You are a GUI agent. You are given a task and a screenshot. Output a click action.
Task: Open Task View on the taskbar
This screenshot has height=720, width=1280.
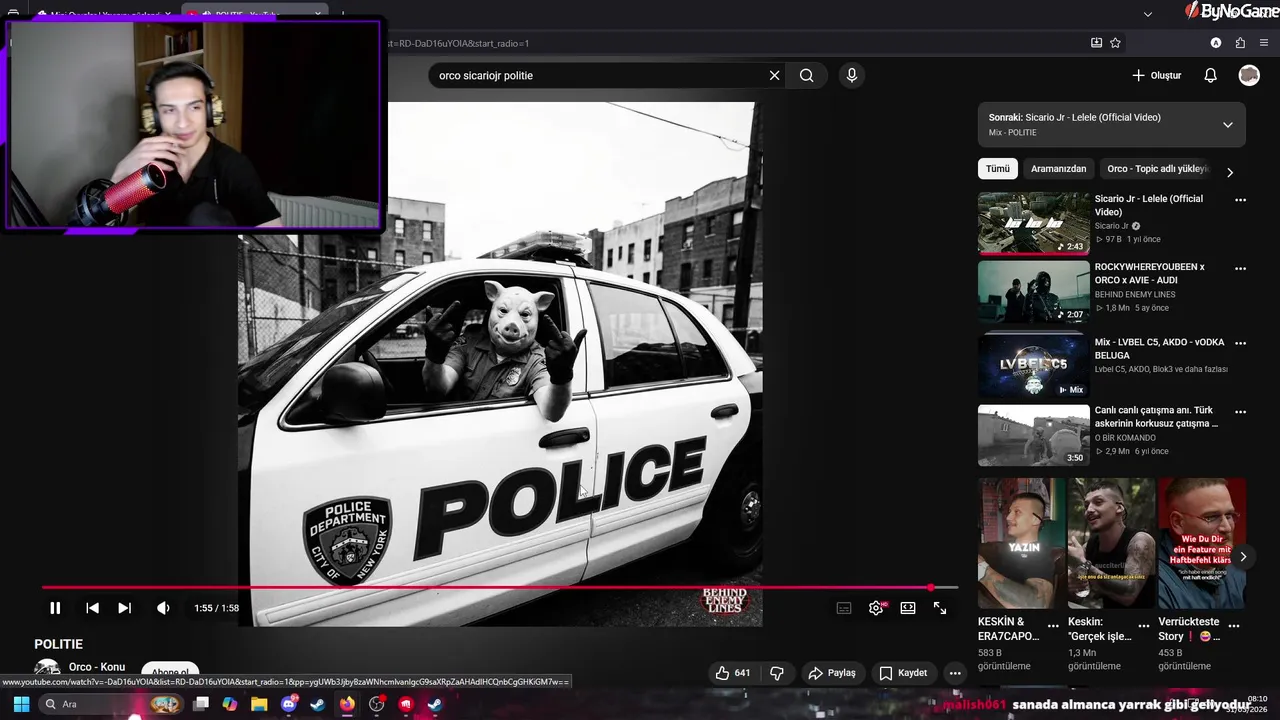201,704
